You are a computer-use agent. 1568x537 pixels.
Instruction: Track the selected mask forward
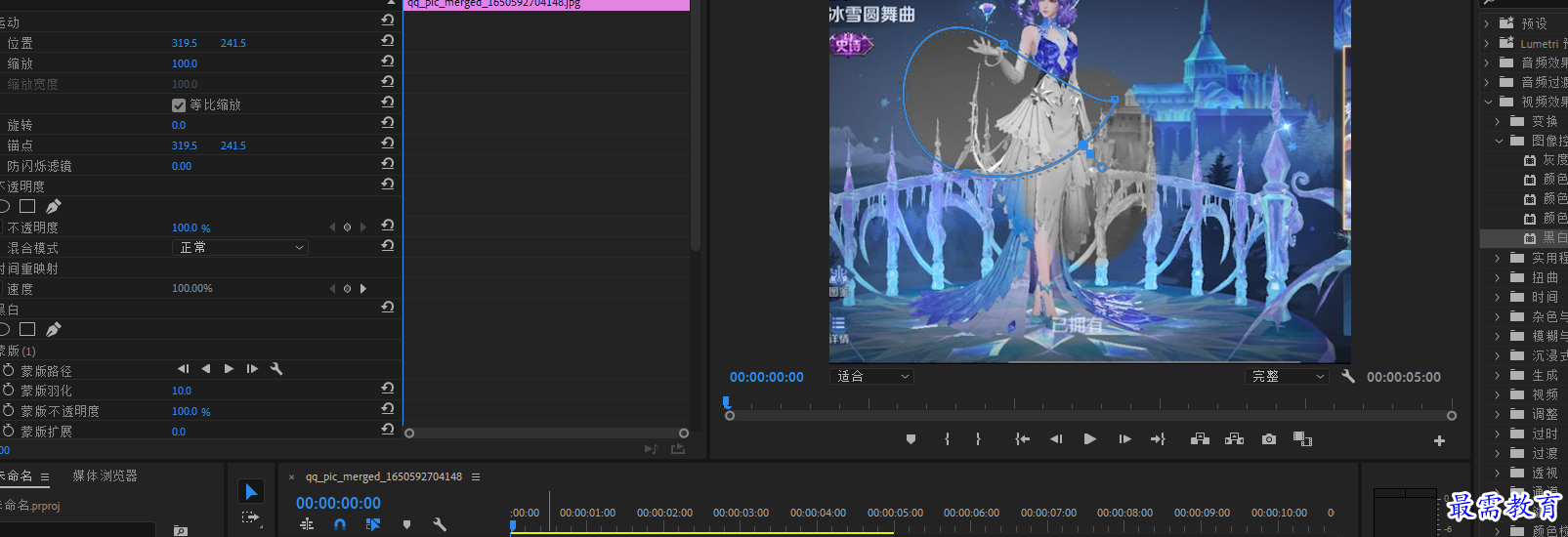(x=229, y=369)
